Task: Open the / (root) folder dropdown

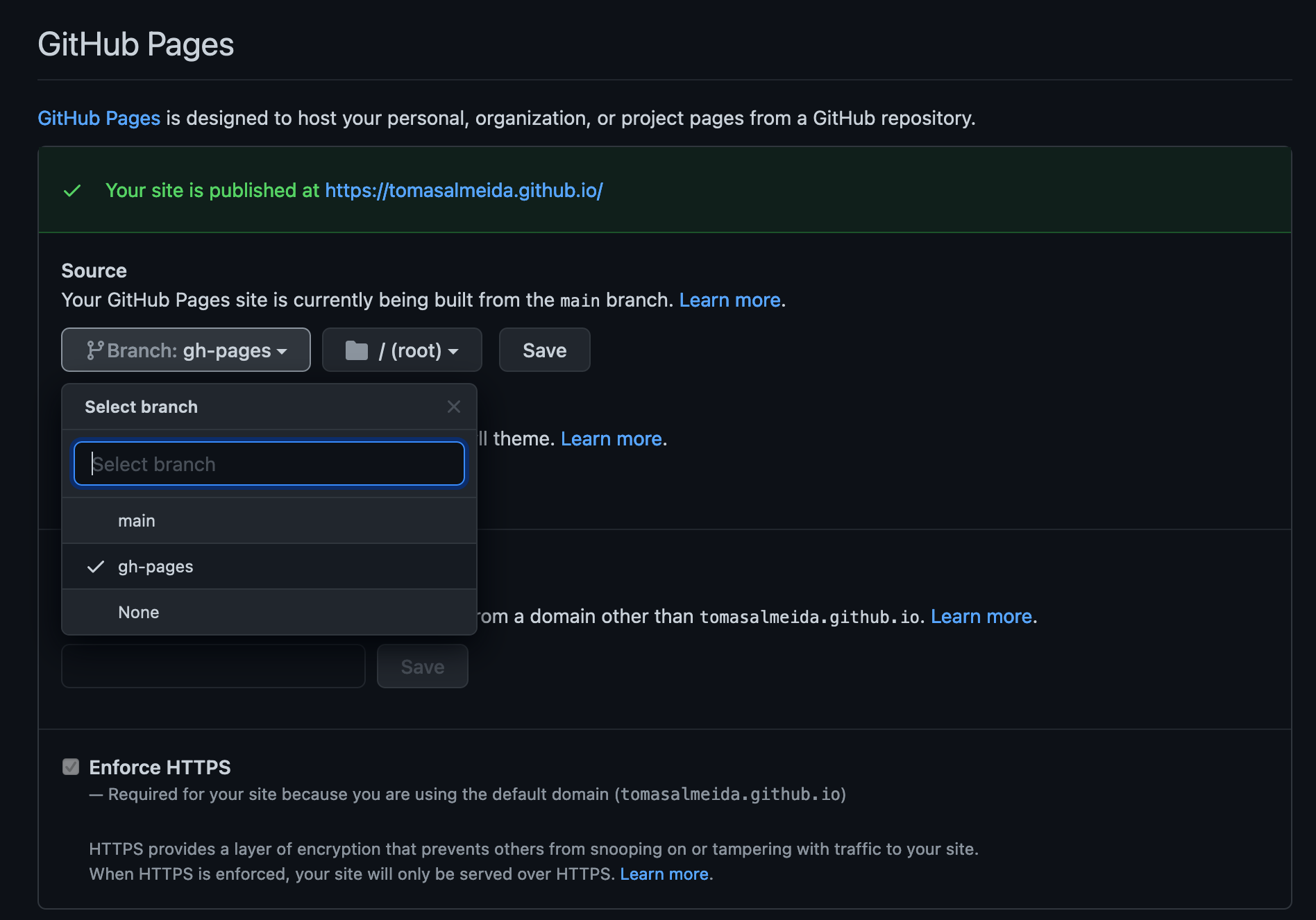Action: 402,350
